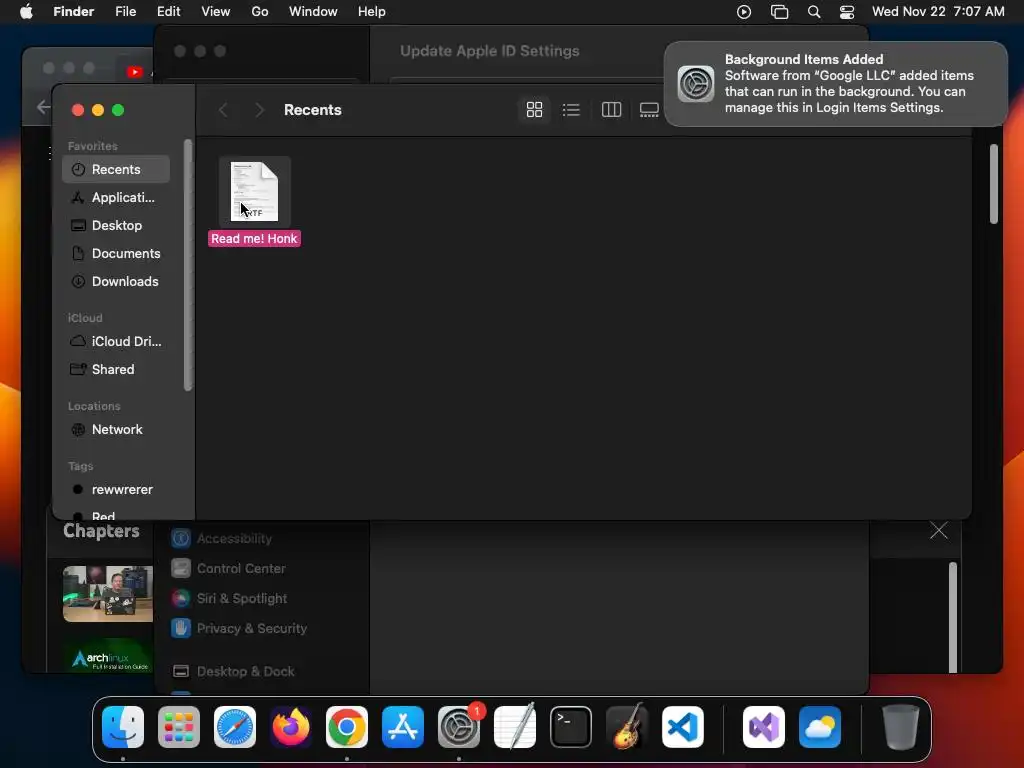Click the YouTube tab icon in browser
The height and width of the screenshot is (768, 1024).
coord(135,72)
